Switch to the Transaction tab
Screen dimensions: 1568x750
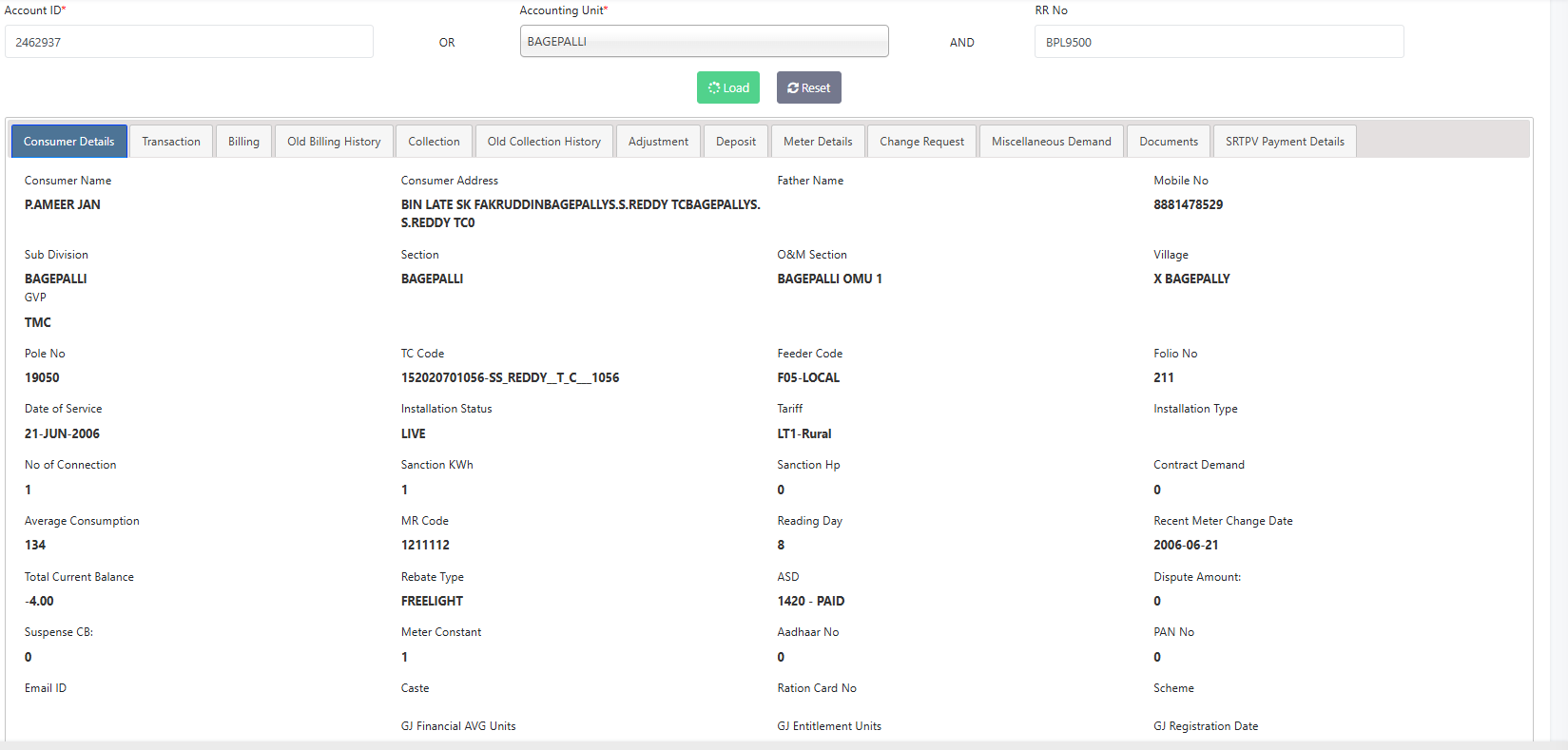171,142
